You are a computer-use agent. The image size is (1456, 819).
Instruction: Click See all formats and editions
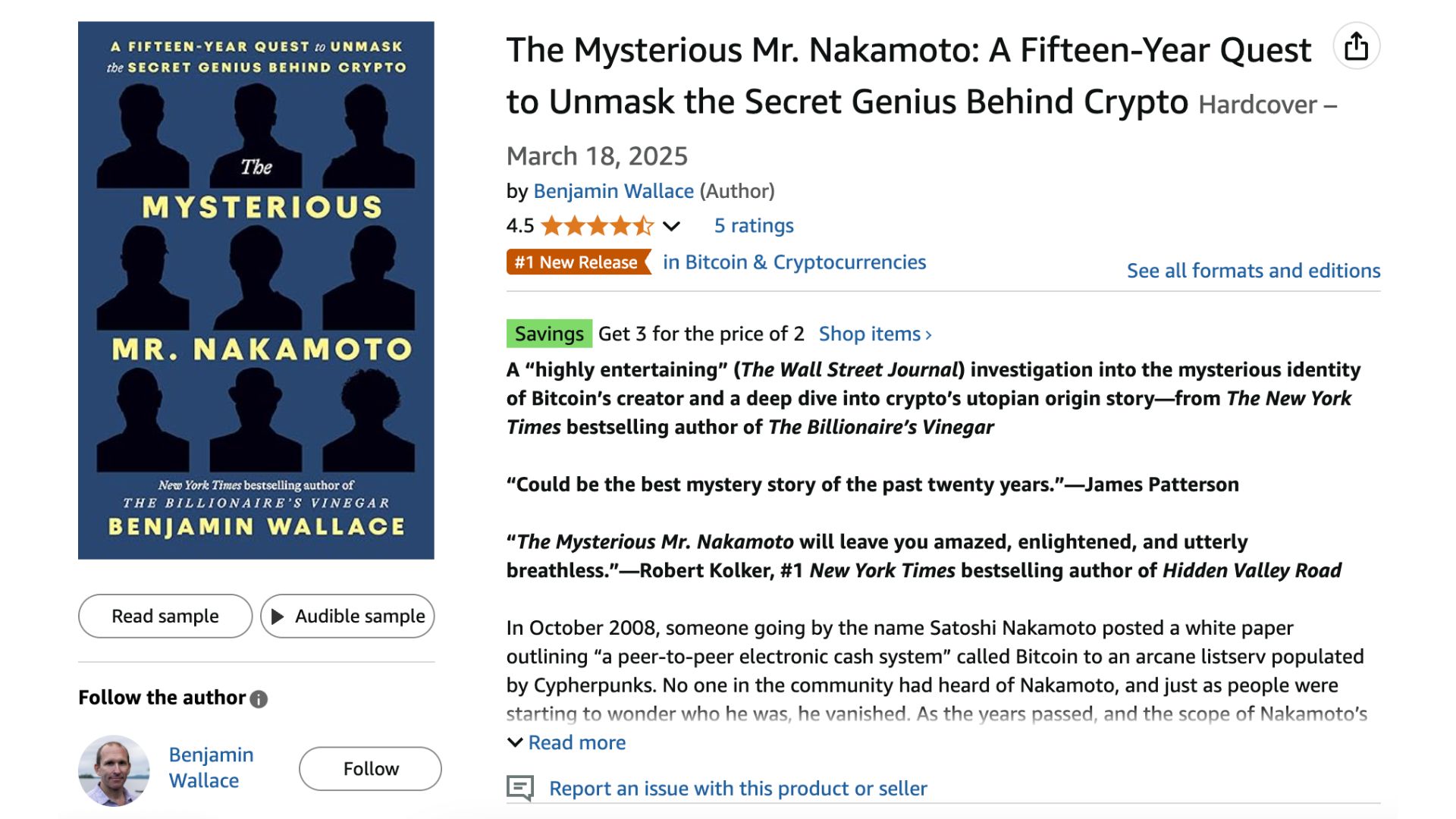point(1253,271)
